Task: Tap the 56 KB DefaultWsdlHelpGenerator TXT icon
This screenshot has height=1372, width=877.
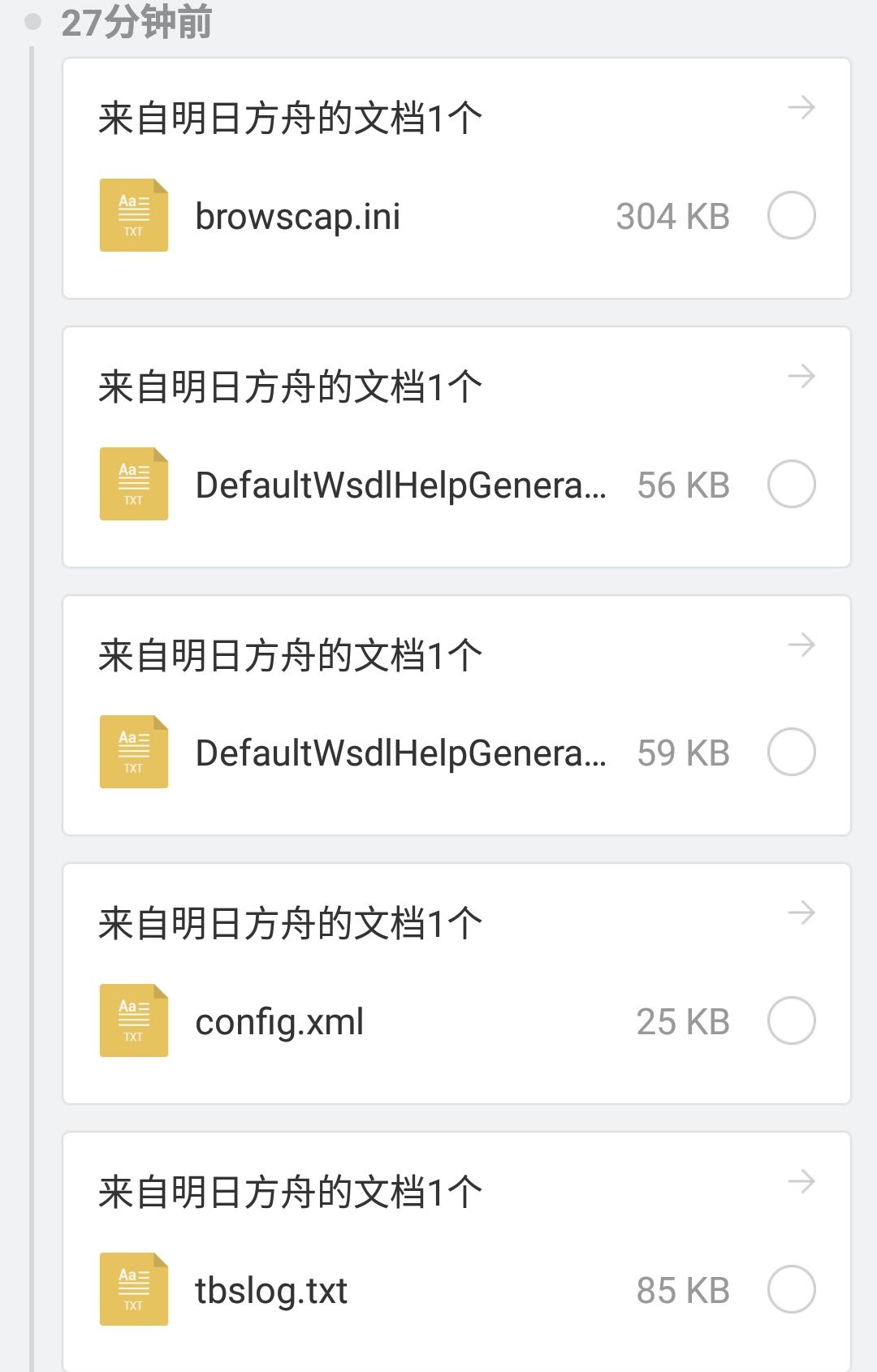Action: click(x=134, y=484)
